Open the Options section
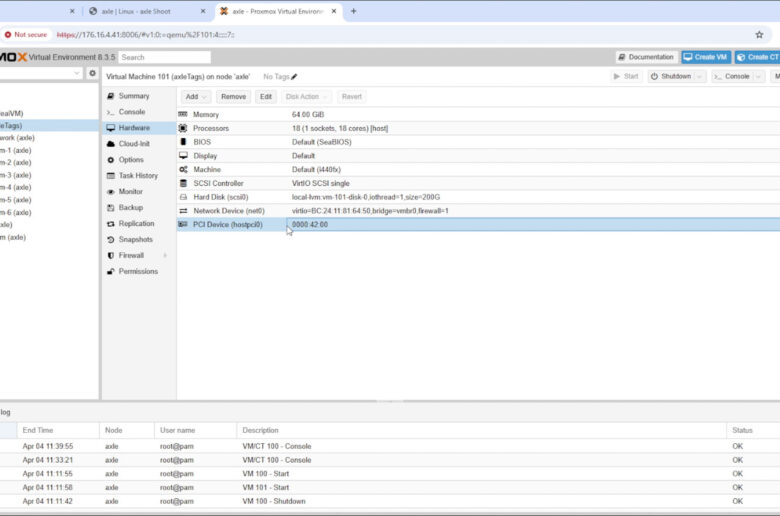The image size is (780, 516). point(139,160)
